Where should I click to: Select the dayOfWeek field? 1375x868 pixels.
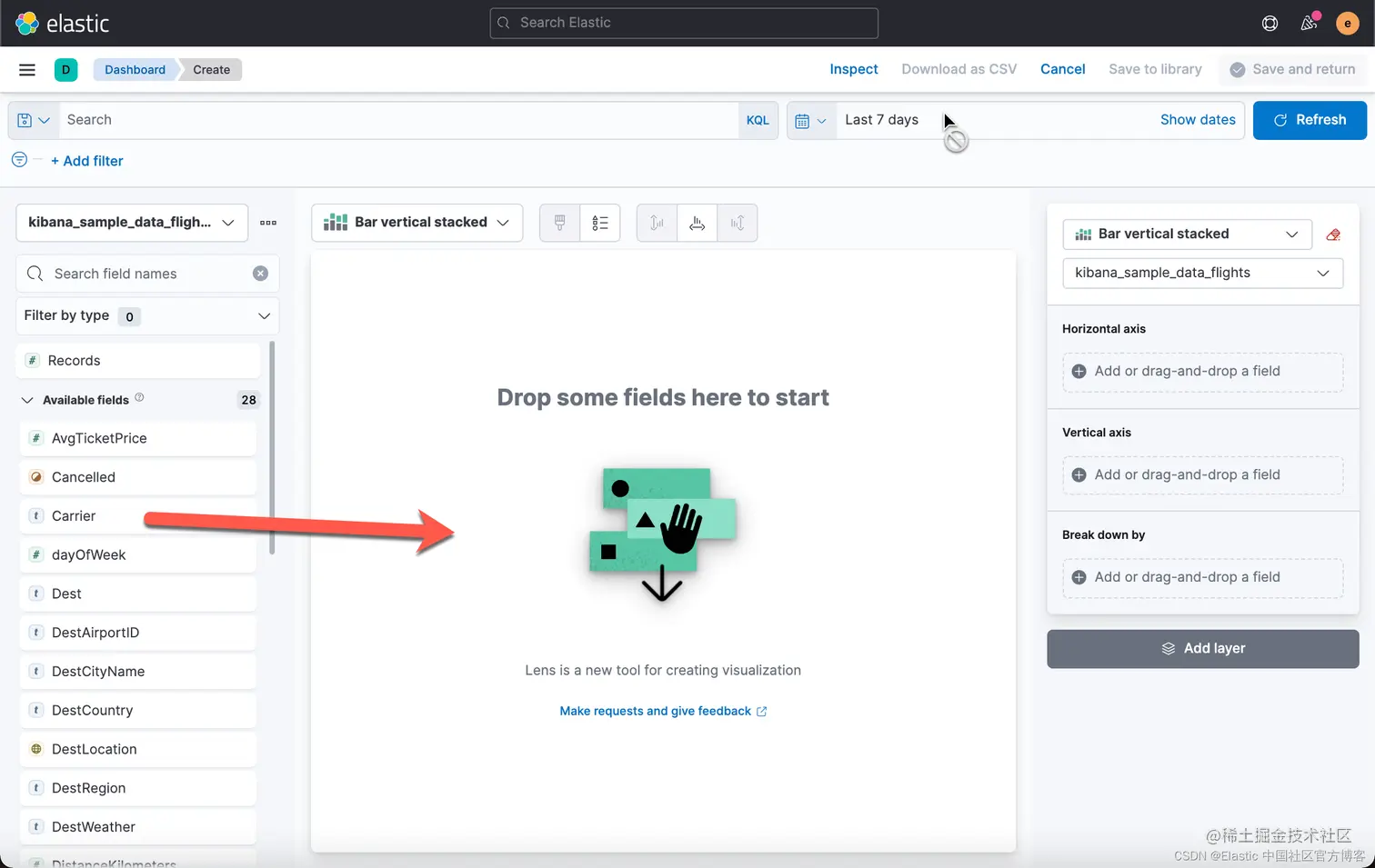138,555
